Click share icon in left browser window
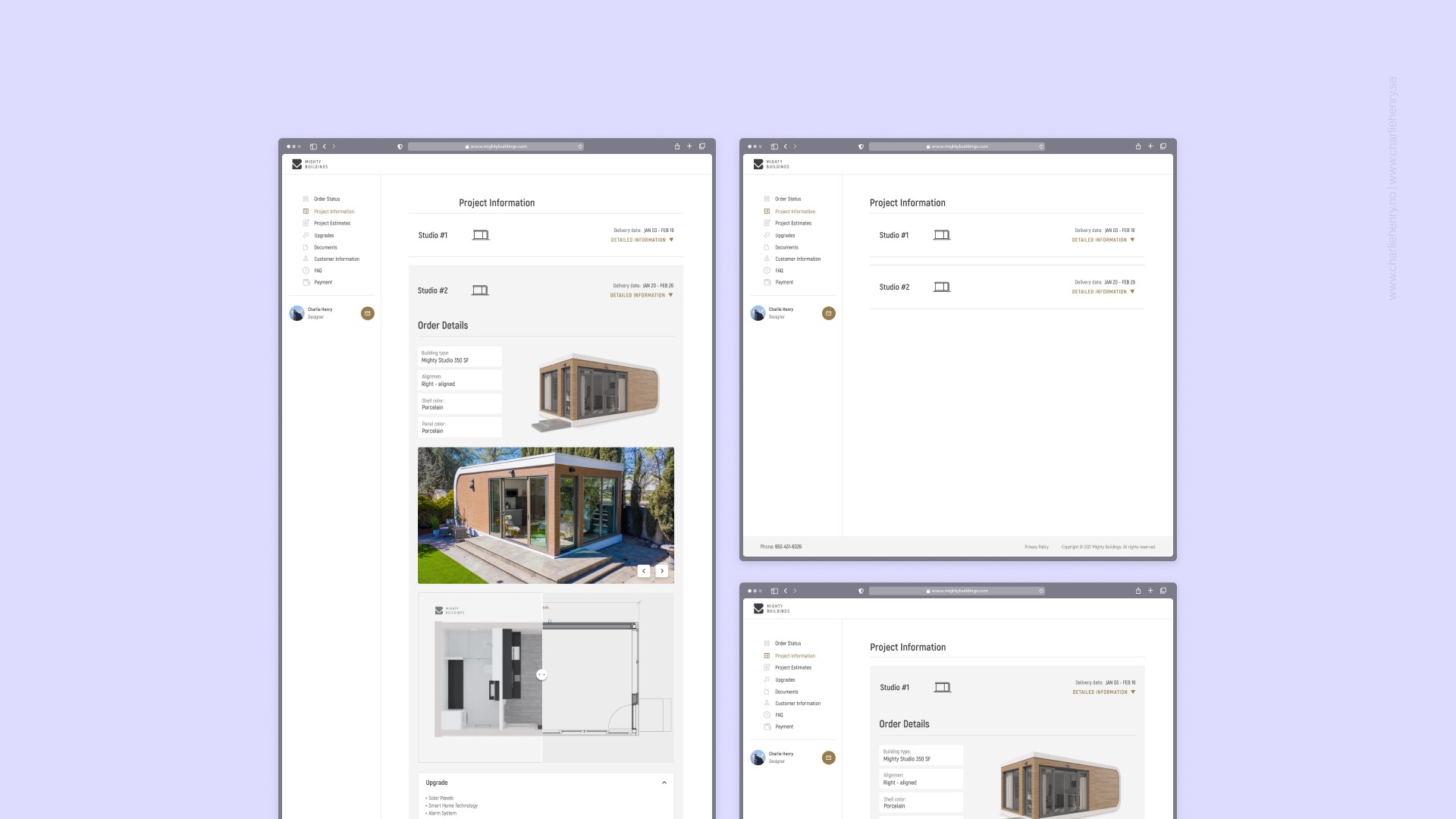 (677, 146)
